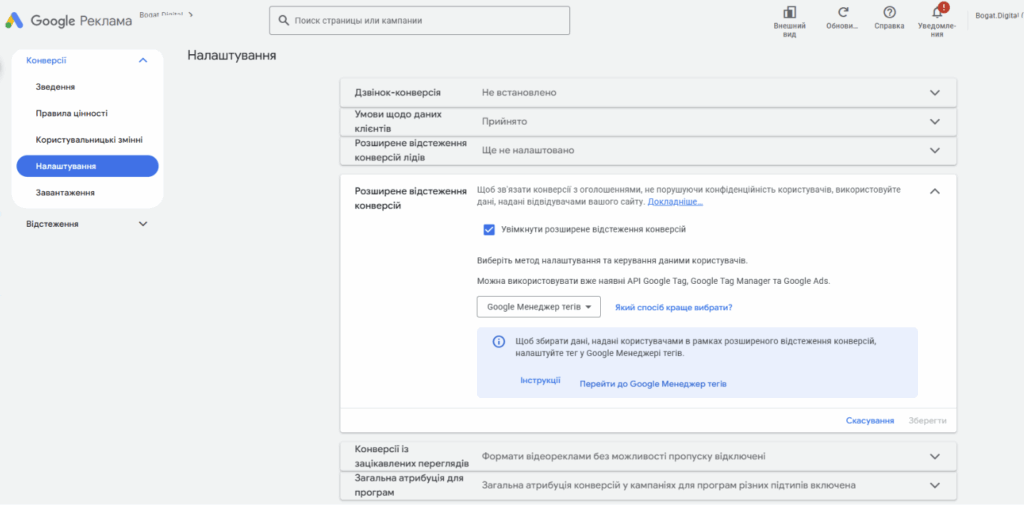Open the Інструкції link
1024x505 pixels.
tap(540, 381)
